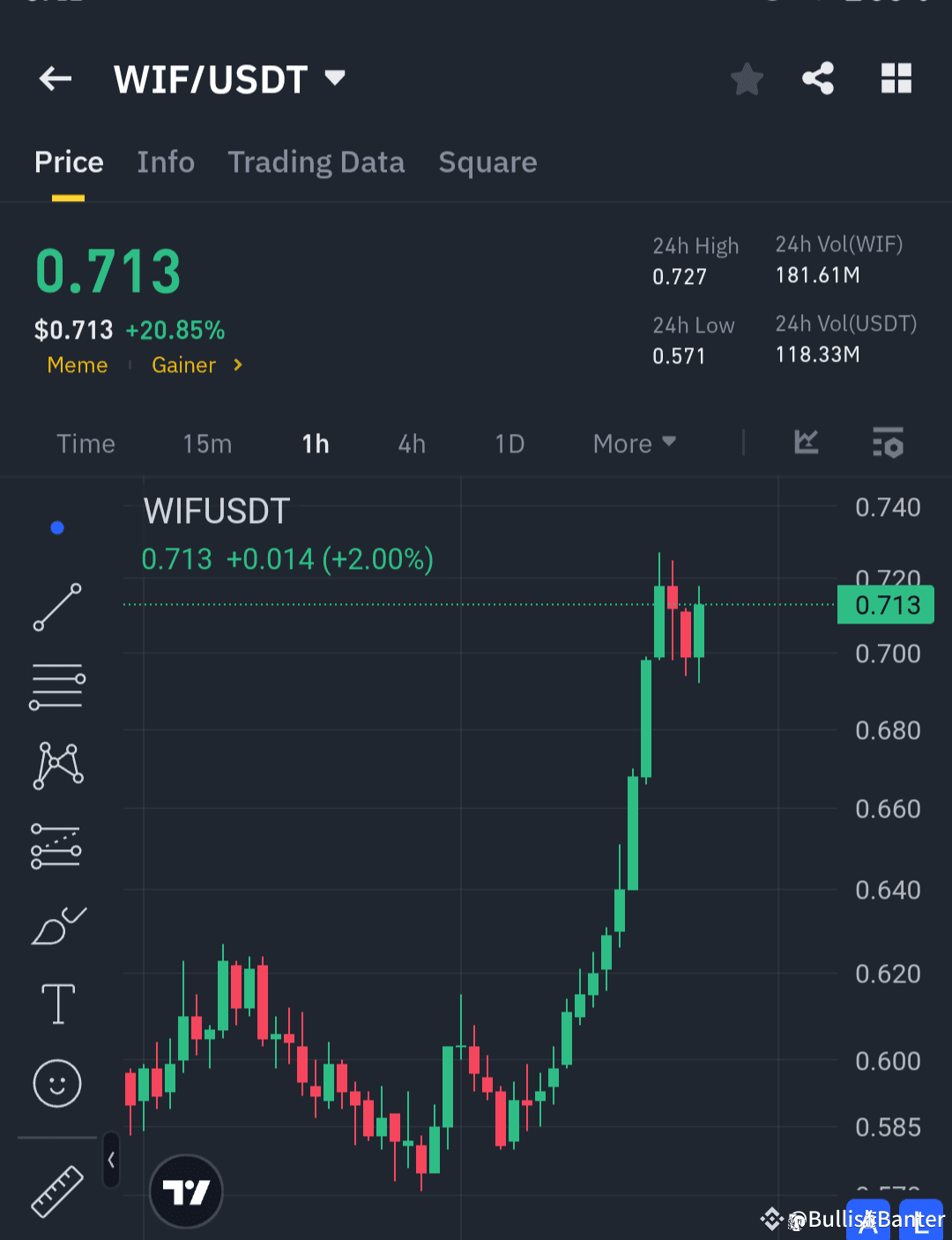Expand the More timeframe dropdown
Viewport: 952px width, 1240px height.
(x=633, y=444)
